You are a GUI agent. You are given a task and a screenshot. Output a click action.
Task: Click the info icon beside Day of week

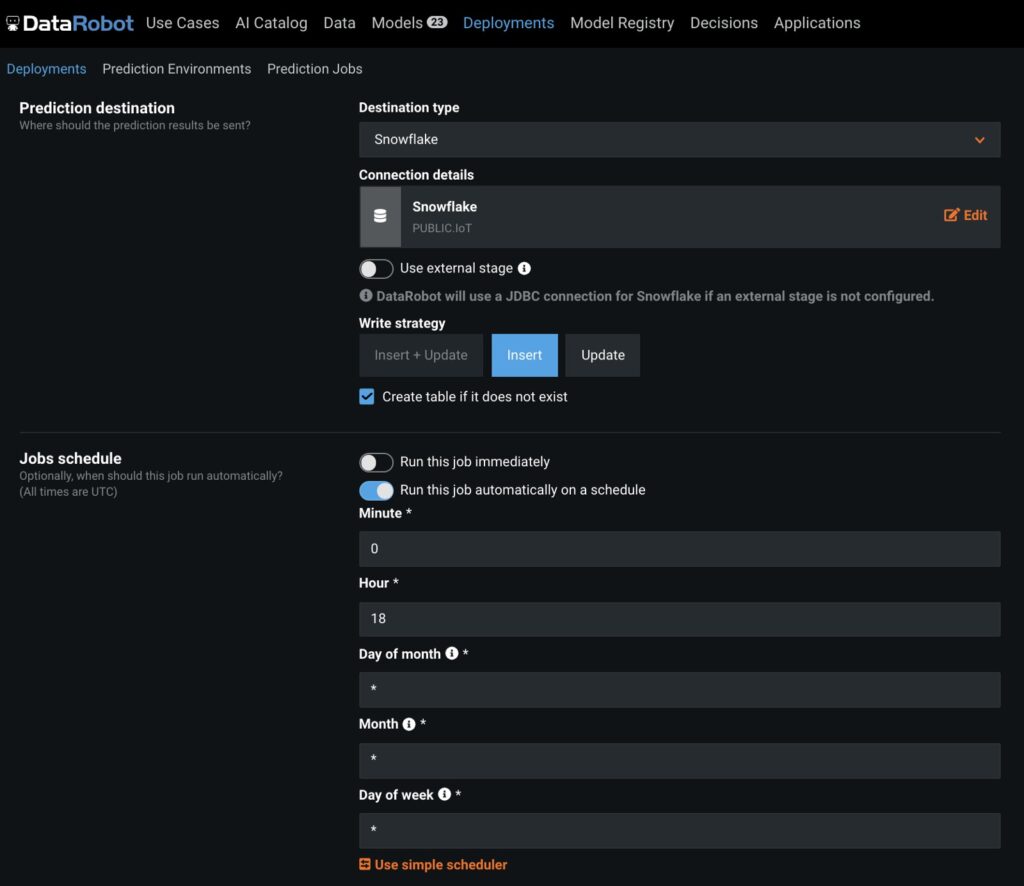[445, 795]
